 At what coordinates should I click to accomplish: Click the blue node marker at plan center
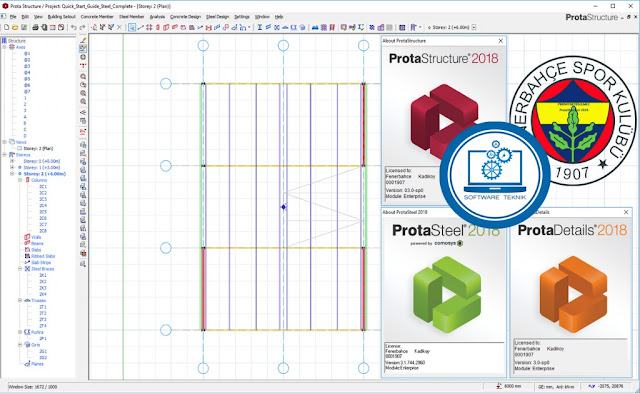[283, 207]
